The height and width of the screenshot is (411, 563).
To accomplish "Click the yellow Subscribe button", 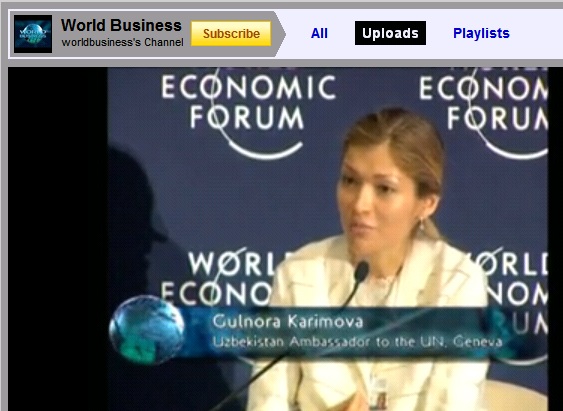I will (x=231, y=33).
